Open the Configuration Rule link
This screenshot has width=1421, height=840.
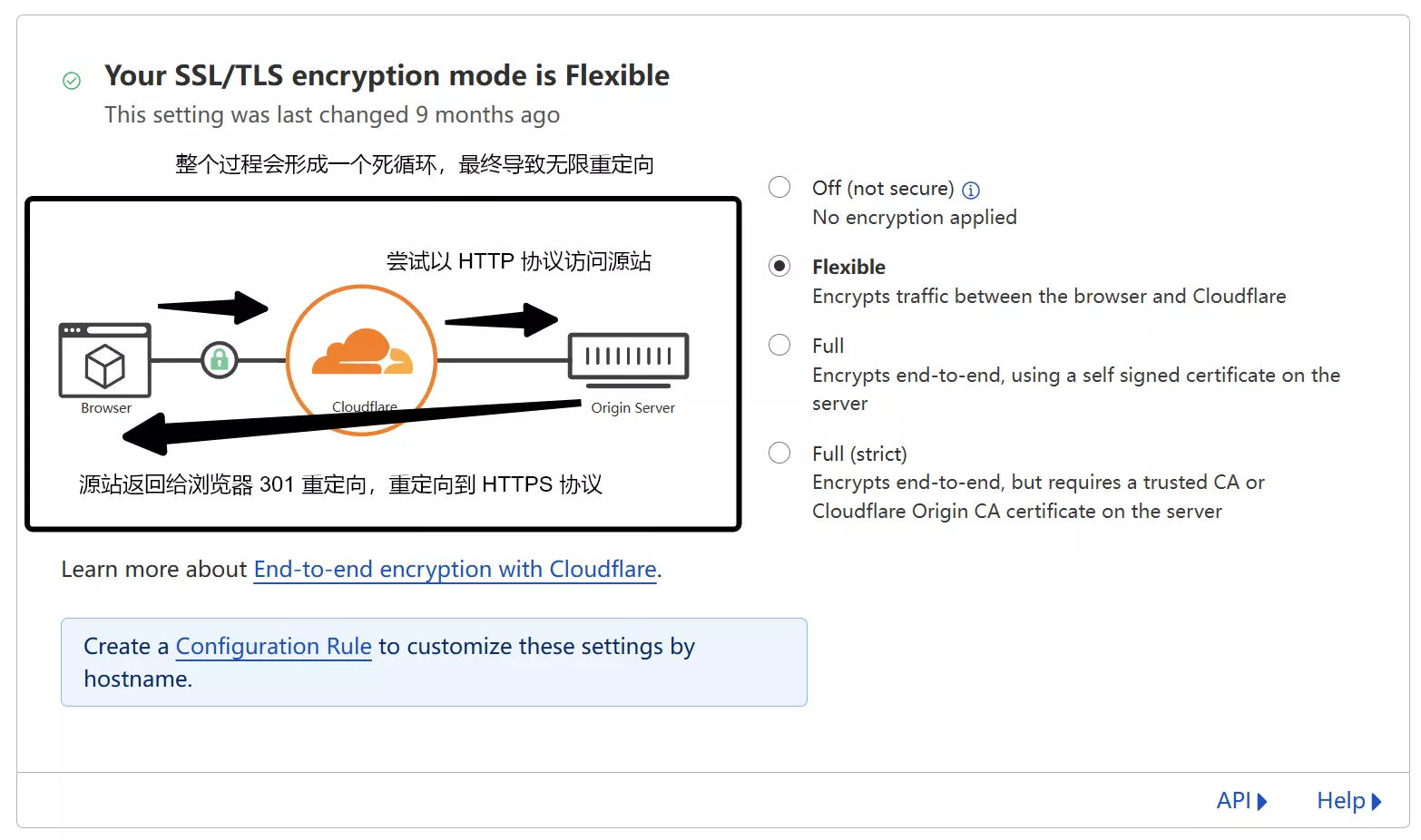click(x=273, y=646)
